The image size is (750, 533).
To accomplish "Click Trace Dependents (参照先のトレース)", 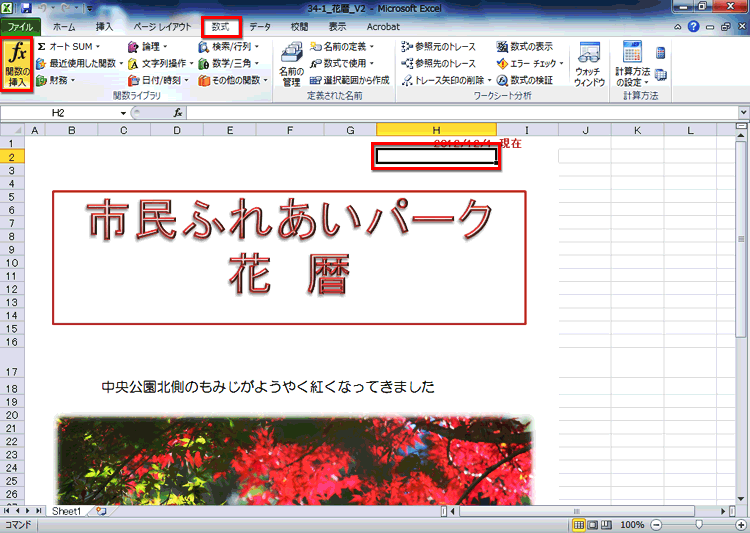I will click(x=439, y=63).
